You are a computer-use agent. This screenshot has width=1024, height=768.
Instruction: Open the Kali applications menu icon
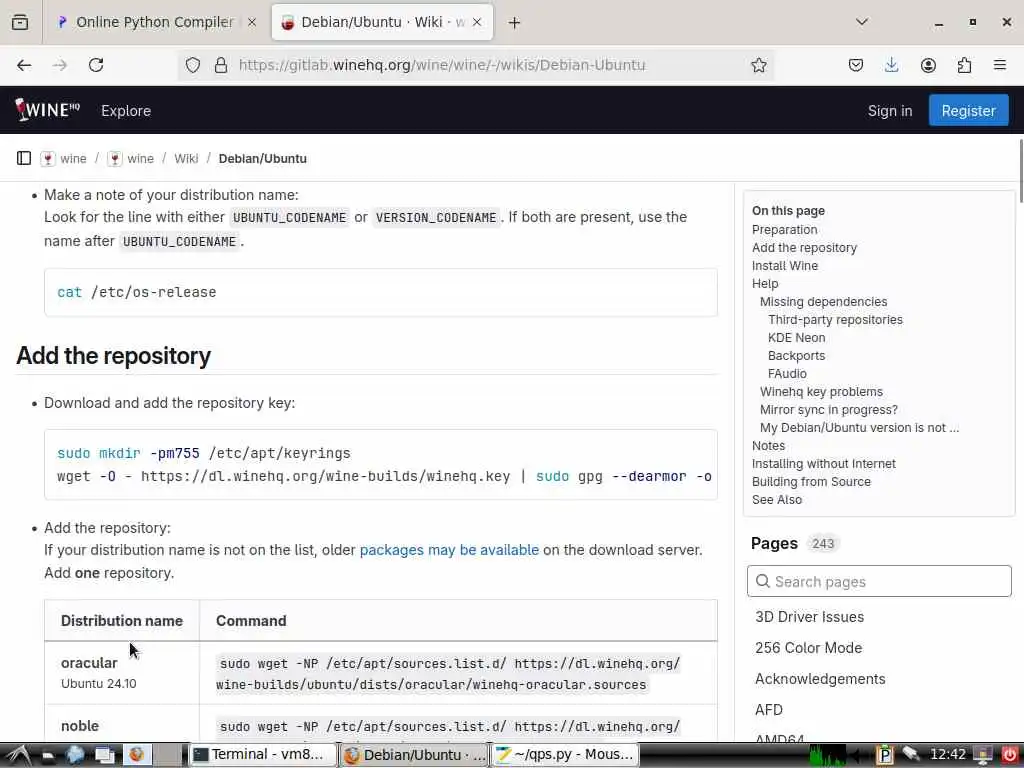pyautogui.click(x=18, y=755)
